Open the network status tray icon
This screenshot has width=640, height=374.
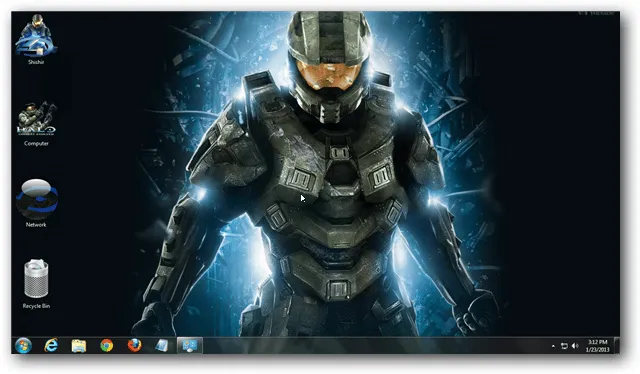(x=564, y=346)
